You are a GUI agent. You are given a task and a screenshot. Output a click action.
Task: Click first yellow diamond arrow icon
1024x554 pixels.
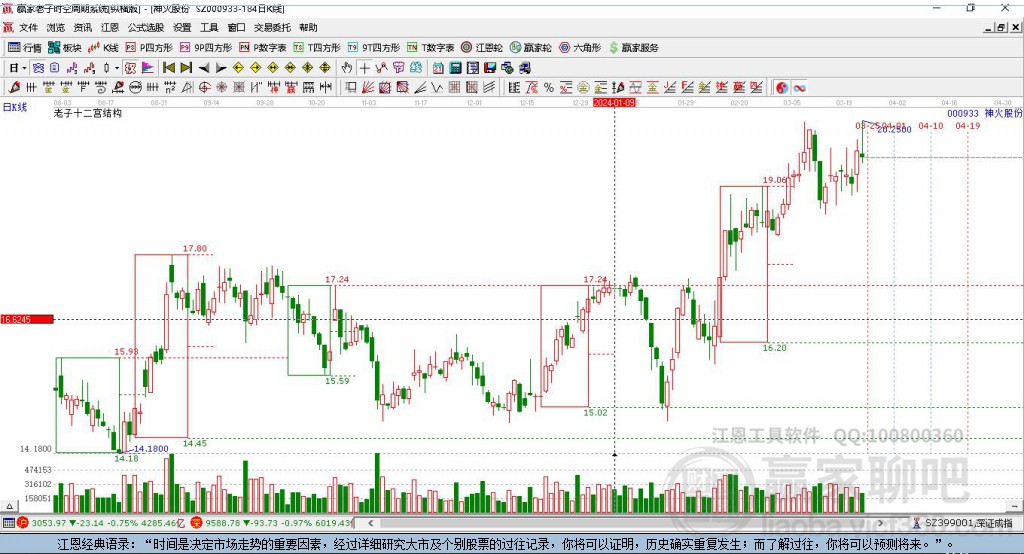(238, 68)
